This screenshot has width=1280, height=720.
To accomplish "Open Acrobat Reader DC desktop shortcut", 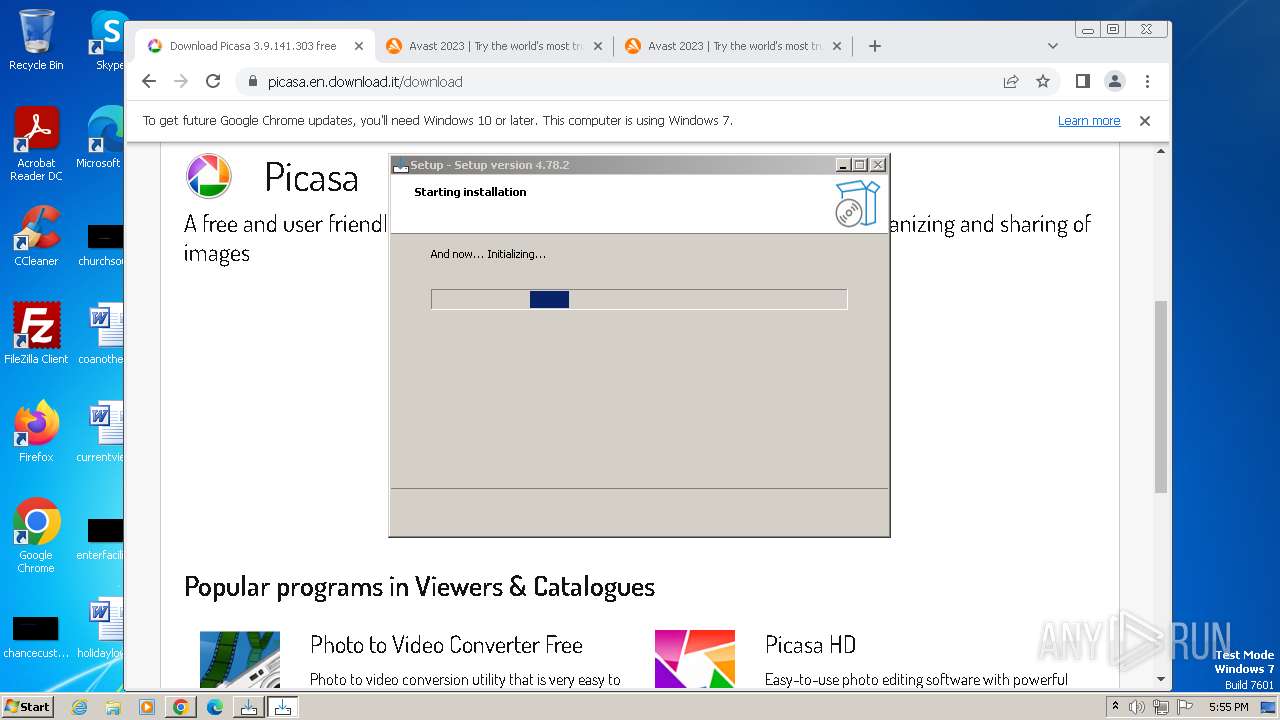I will (x=36, y=144).
